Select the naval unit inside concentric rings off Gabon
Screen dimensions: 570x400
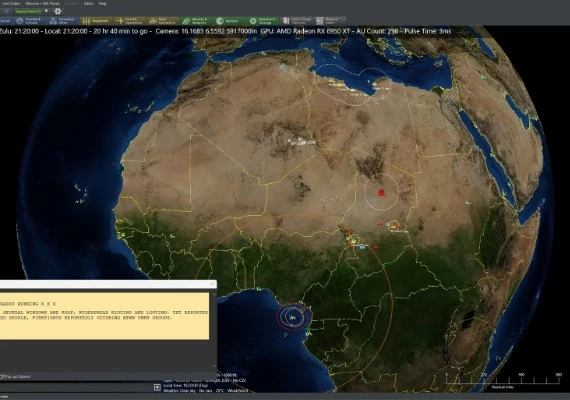pos(293,317)
